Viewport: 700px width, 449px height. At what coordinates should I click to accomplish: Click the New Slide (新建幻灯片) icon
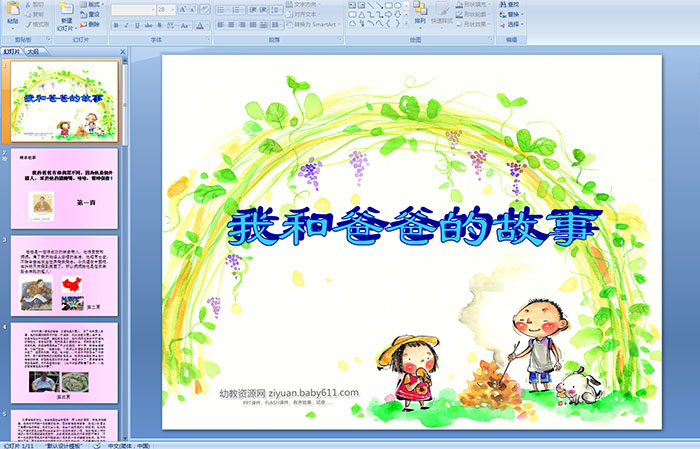(x=67, y=10)
